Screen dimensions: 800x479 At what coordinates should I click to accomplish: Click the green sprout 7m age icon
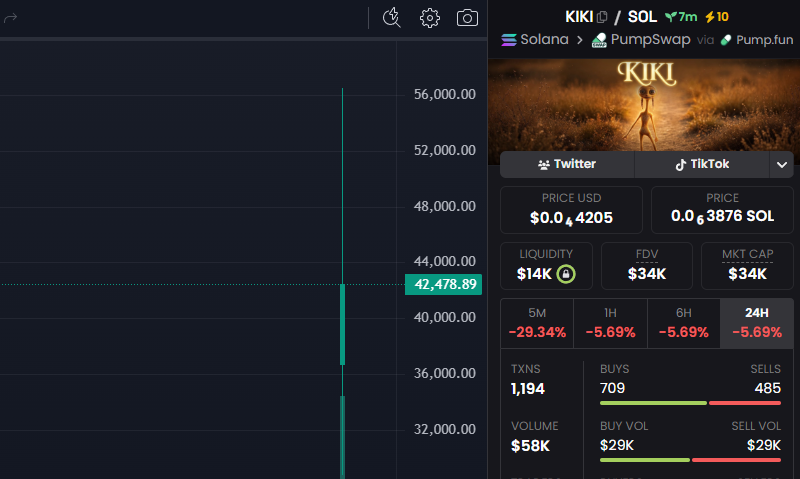670,17
